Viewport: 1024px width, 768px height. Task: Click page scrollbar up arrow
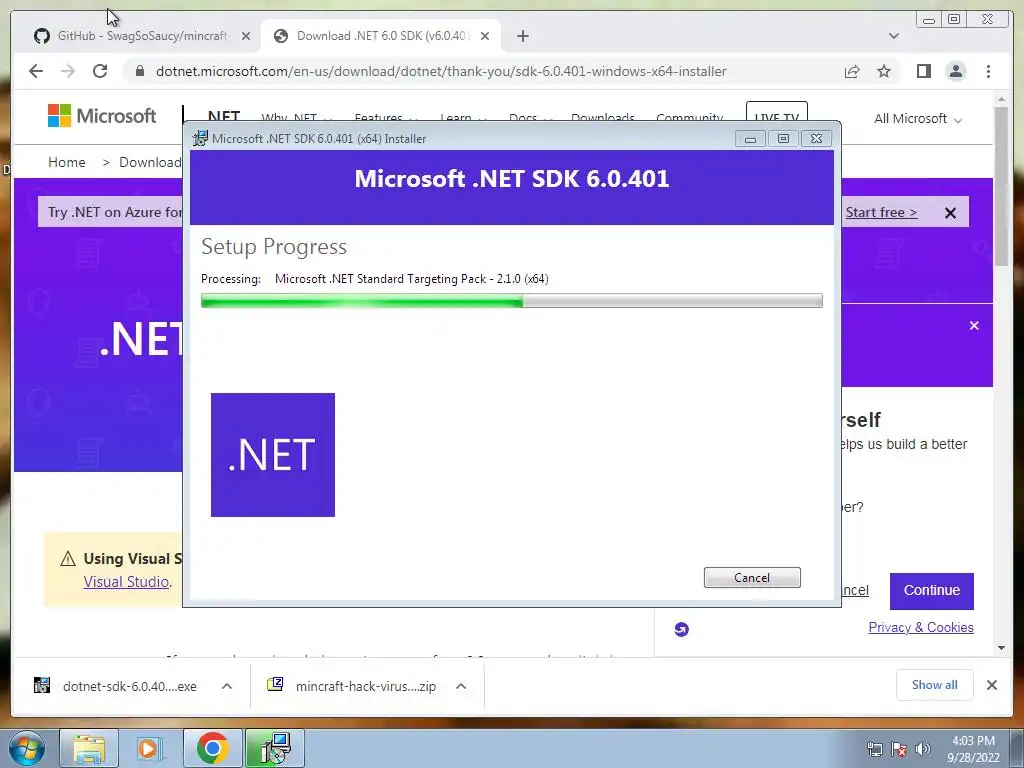click(1001, 99)
